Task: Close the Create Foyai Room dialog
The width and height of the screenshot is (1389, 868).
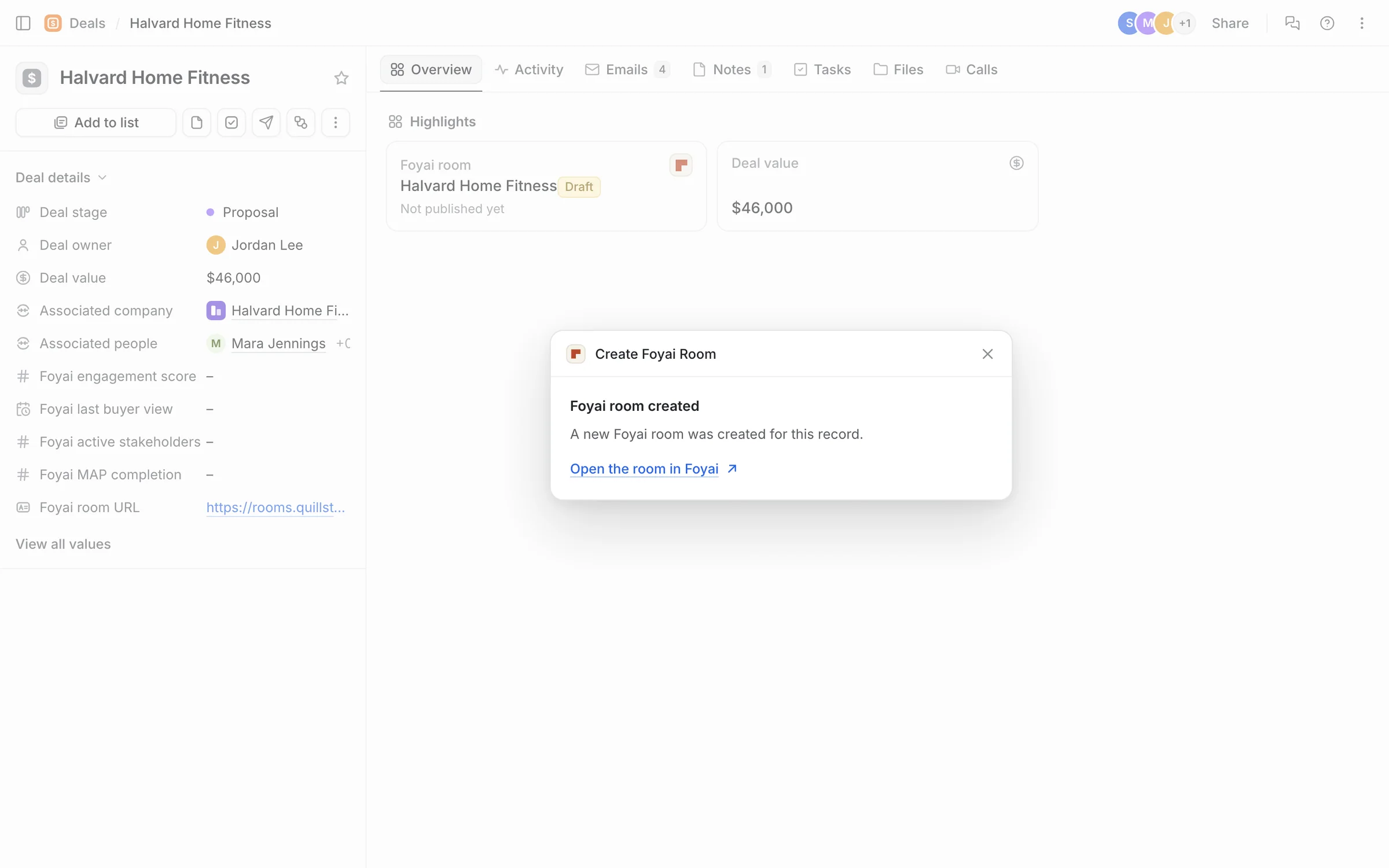Action: 987,354
